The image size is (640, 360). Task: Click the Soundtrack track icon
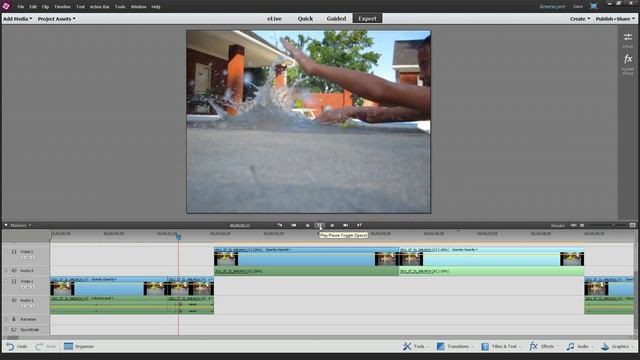click(14, 329)
